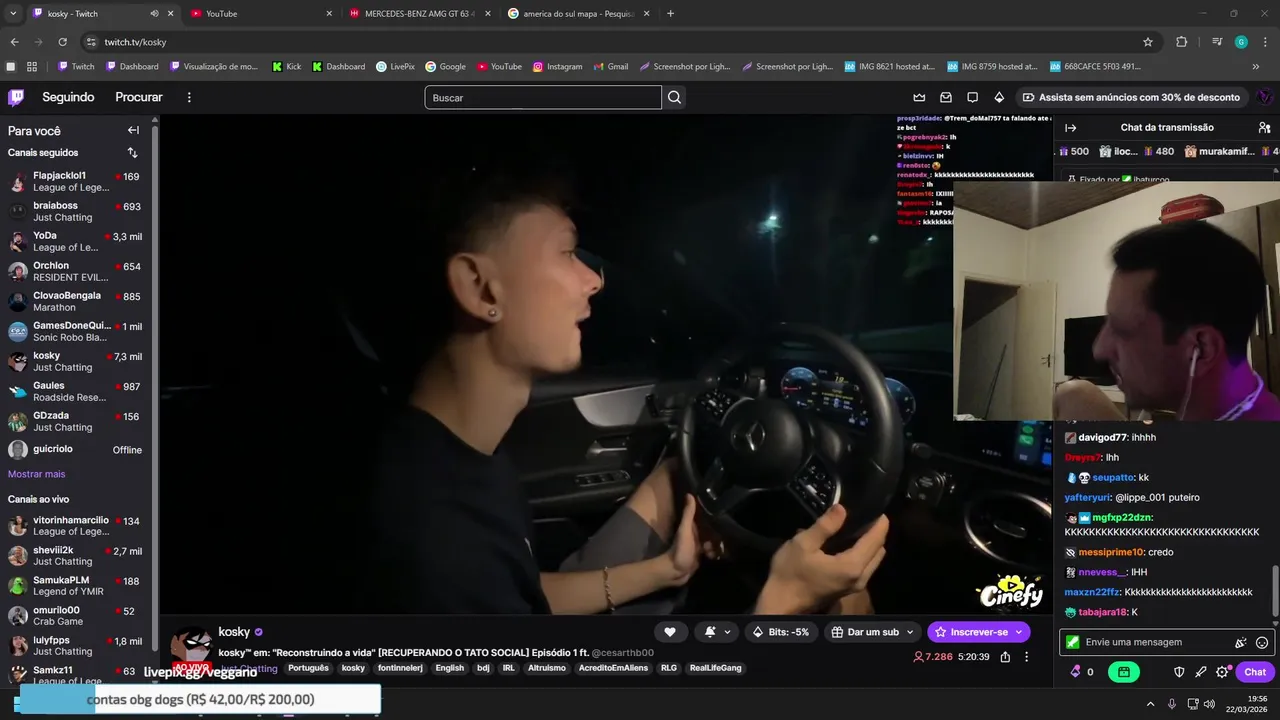
Task: Collapse the Para você sidebar
Action: 133,130
